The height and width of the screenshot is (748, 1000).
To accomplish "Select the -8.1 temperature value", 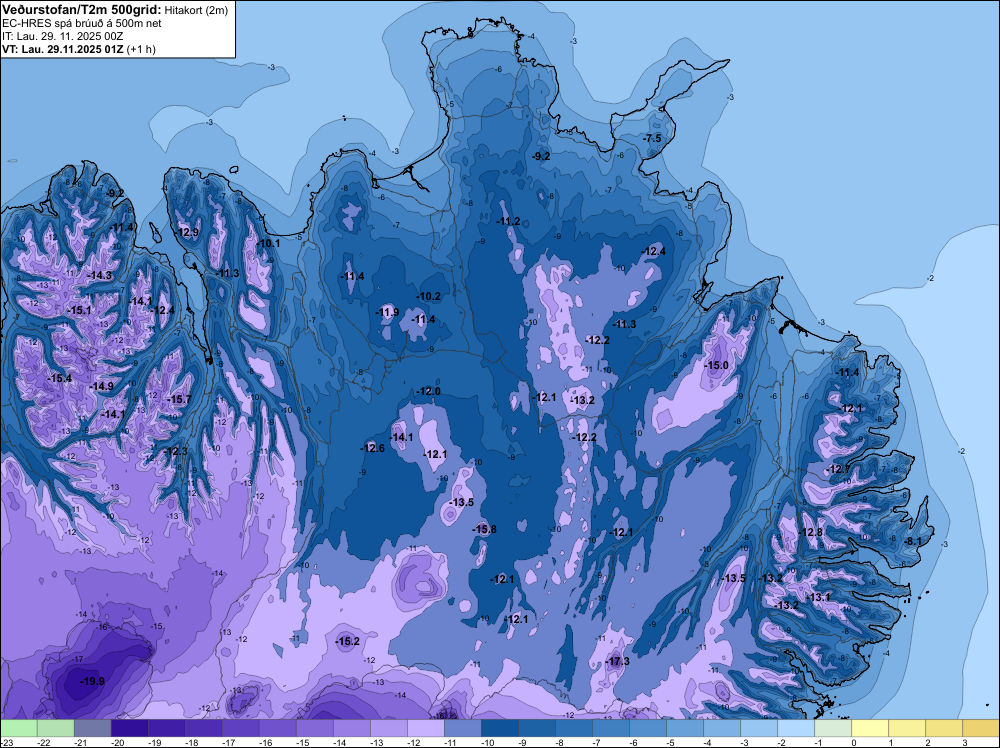I will click(913, 541).
